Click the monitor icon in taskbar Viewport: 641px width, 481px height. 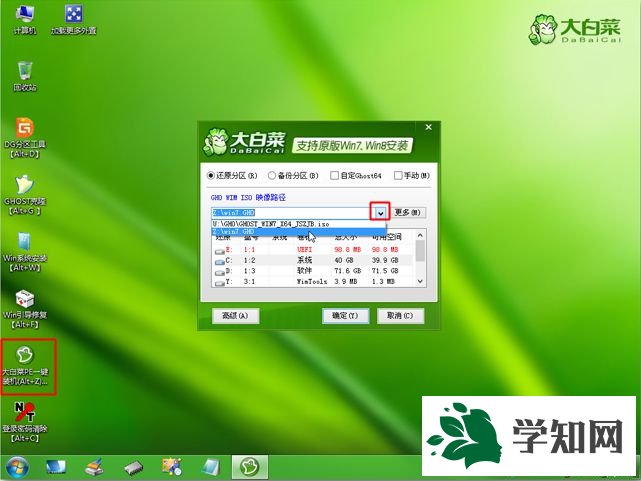56,467
